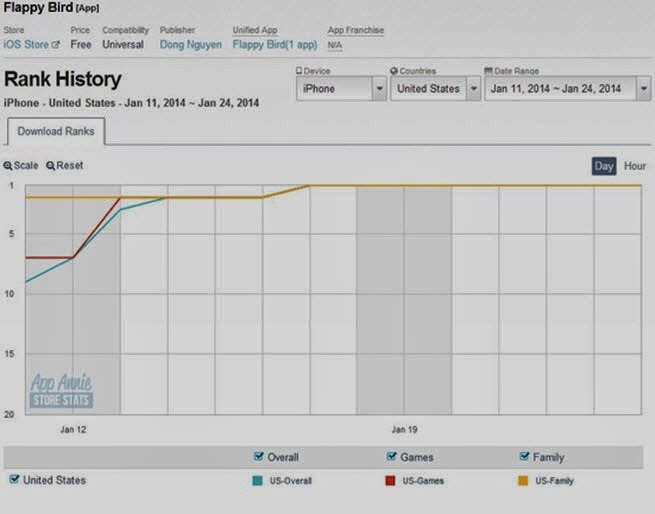
Task: Toggle the Games checkbox
Action: pos(391,456)
